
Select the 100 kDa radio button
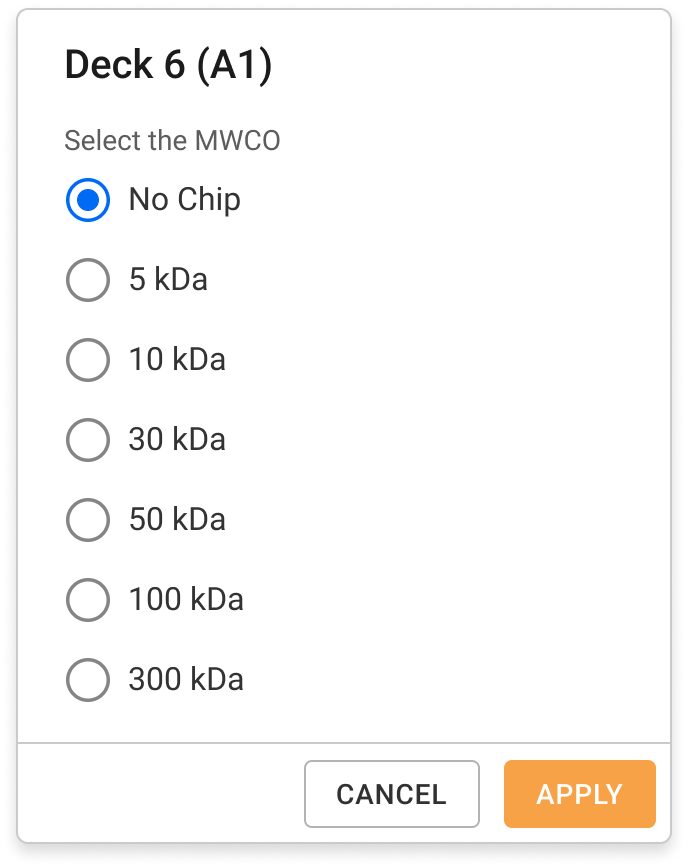pos(87,600)
